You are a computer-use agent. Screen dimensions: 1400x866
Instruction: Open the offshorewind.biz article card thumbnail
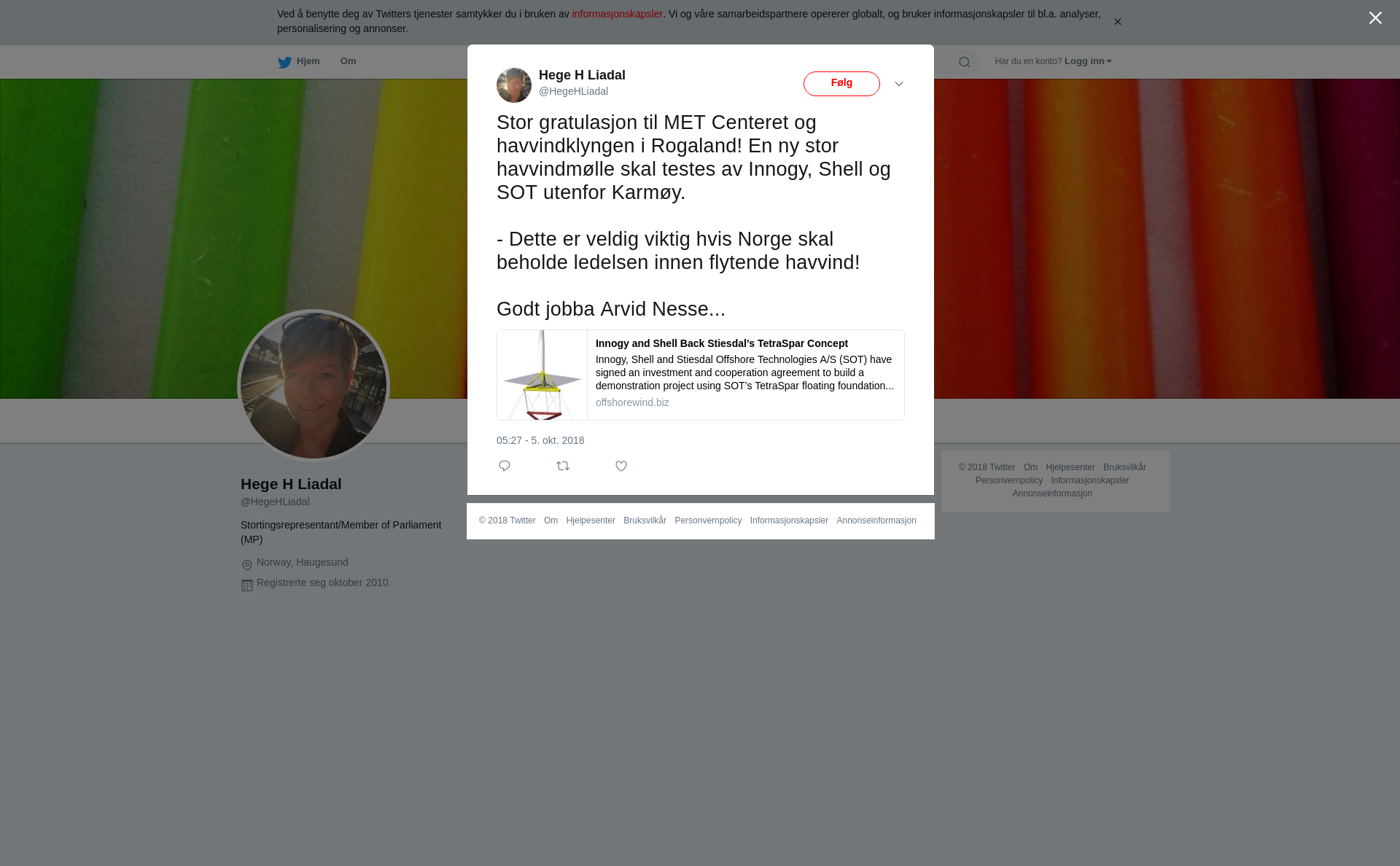(542, 375)
